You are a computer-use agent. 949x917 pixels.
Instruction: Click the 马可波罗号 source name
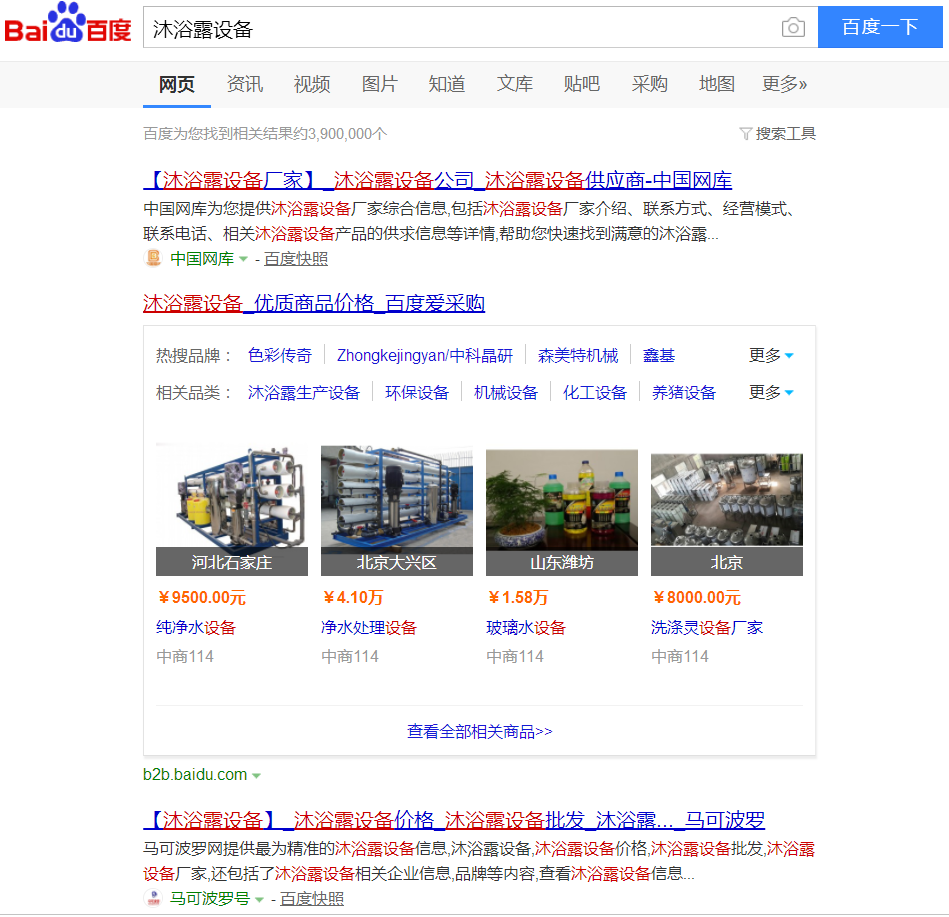tap(210, 899)
